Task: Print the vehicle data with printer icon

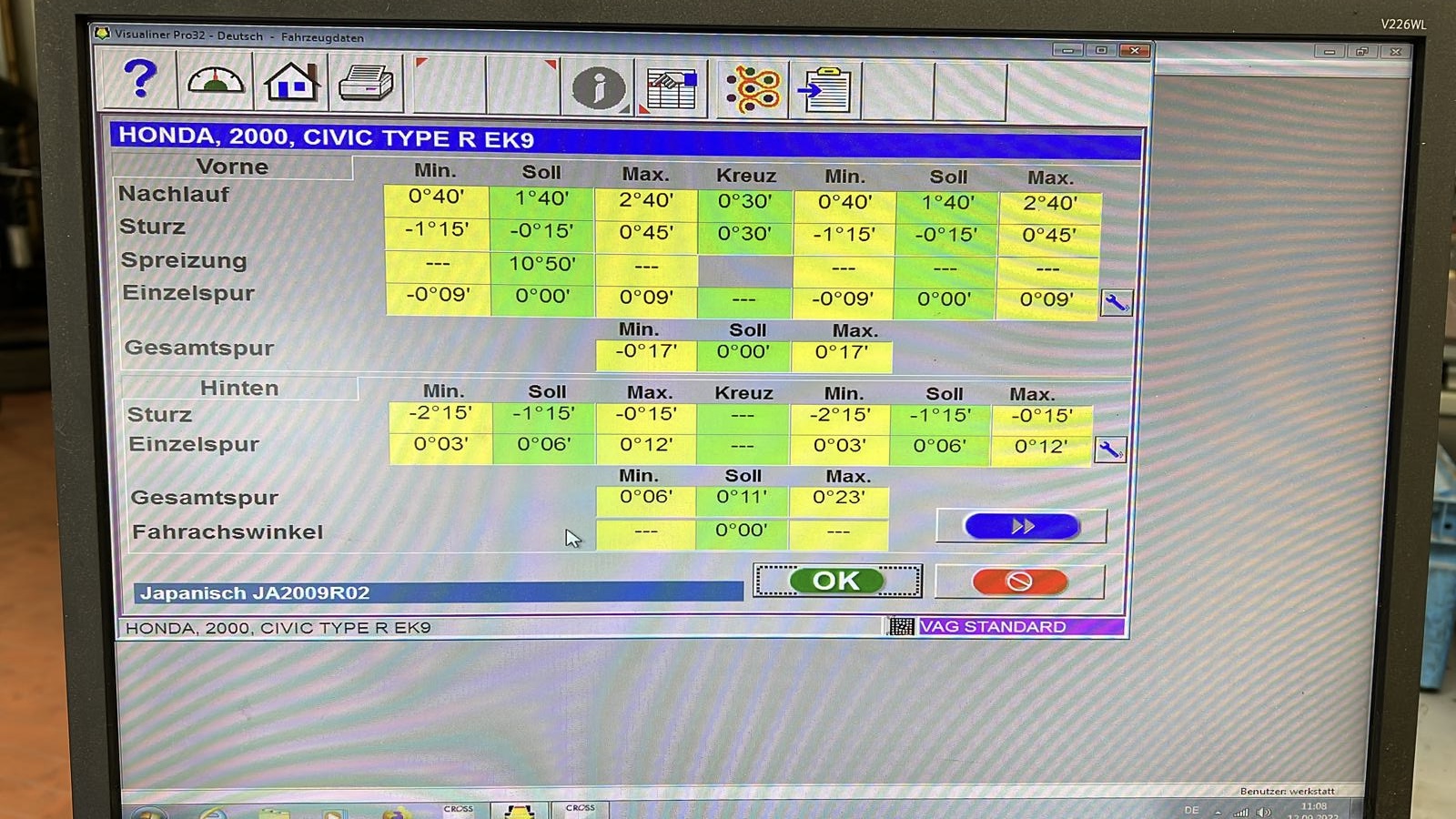Action: pyautogui.click(x=365, y=84)
